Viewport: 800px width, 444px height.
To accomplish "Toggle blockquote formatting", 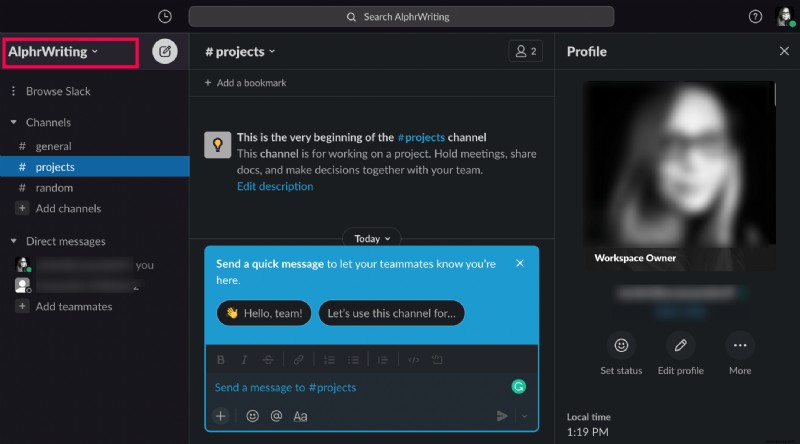I will point(383,360).
